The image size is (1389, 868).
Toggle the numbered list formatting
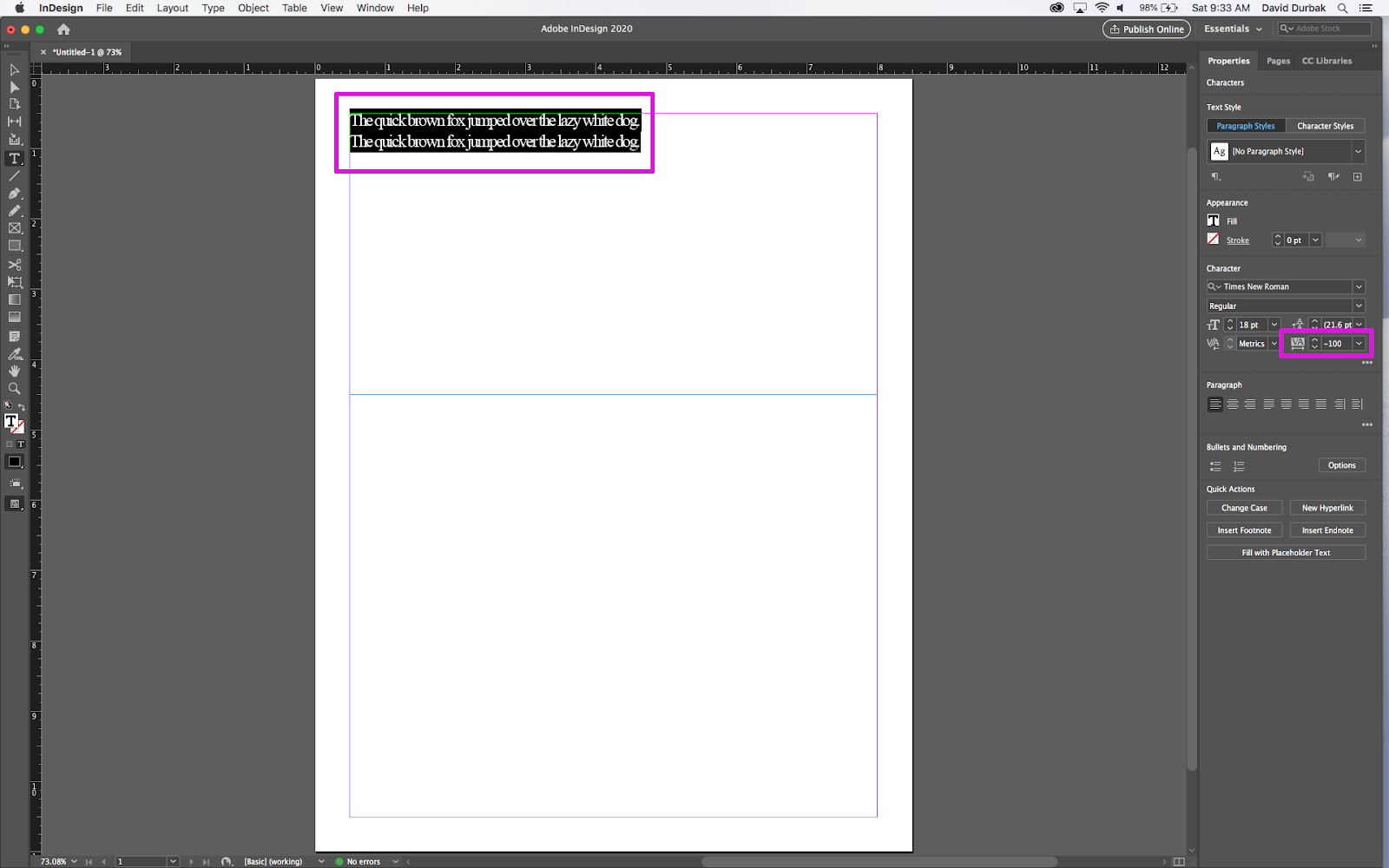pos(1239,466)
